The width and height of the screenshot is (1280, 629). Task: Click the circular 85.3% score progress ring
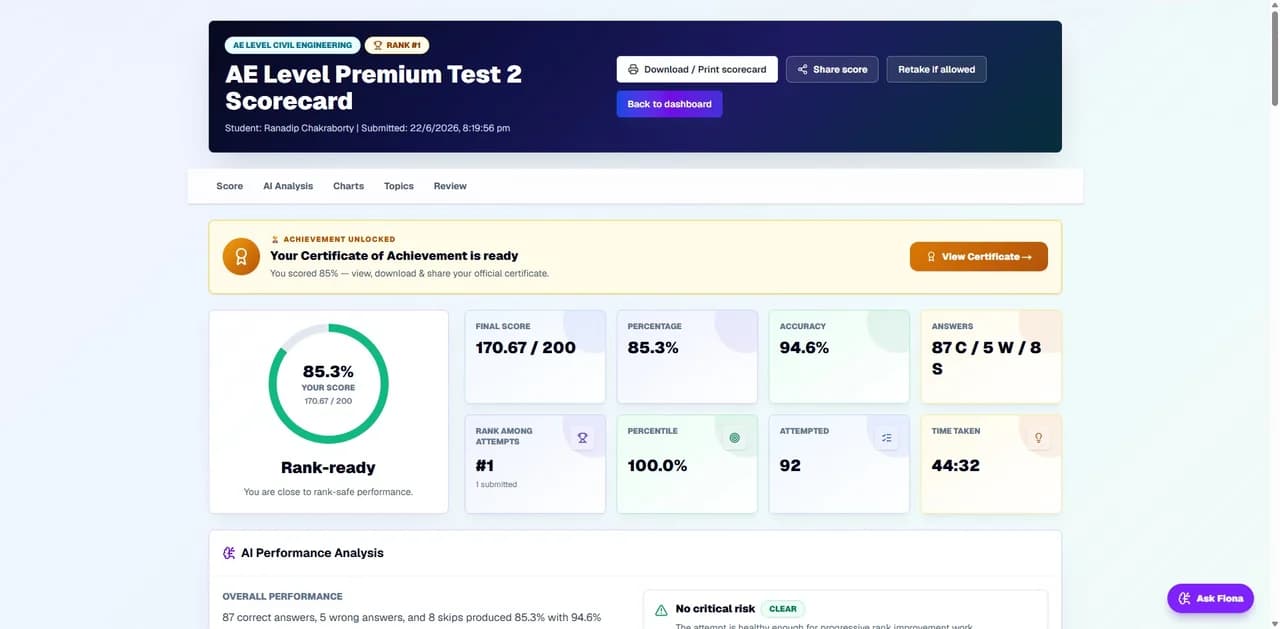coord(328,384)
